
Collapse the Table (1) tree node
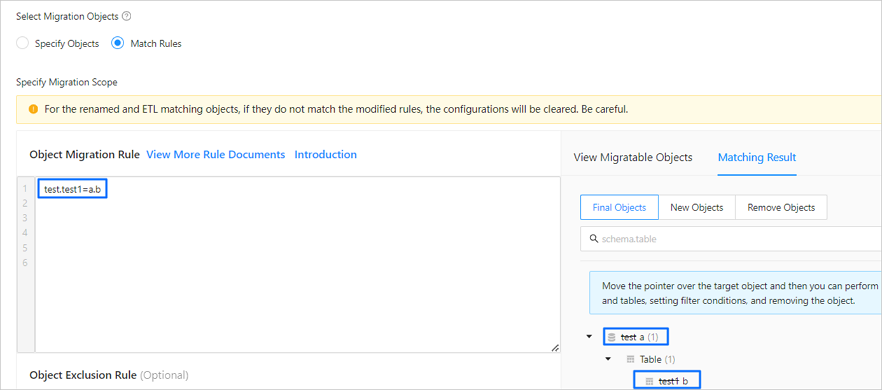(608, 358)
